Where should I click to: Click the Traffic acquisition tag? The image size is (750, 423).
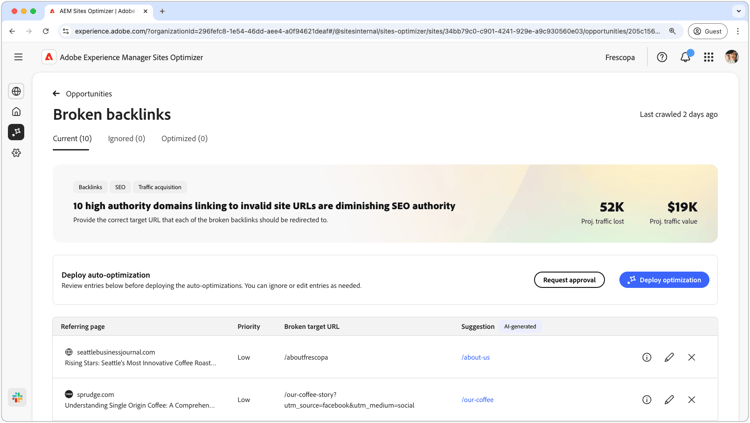[x=160, y=187]
